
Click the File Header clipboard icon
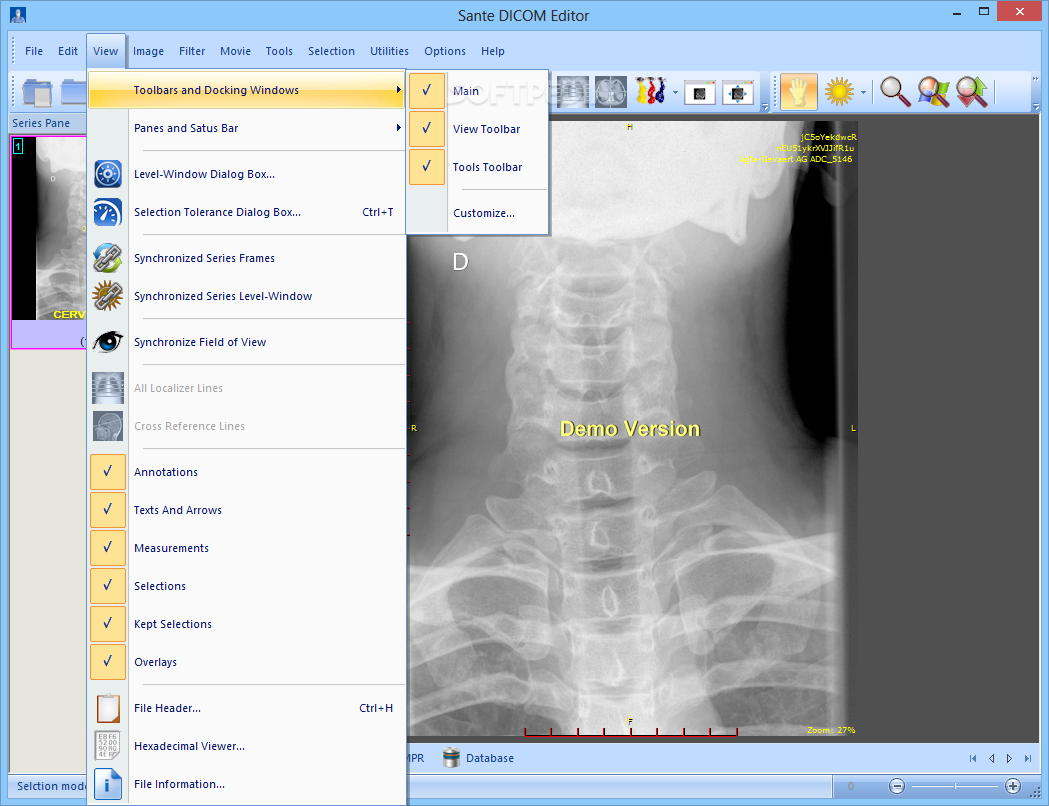[108, 708]
